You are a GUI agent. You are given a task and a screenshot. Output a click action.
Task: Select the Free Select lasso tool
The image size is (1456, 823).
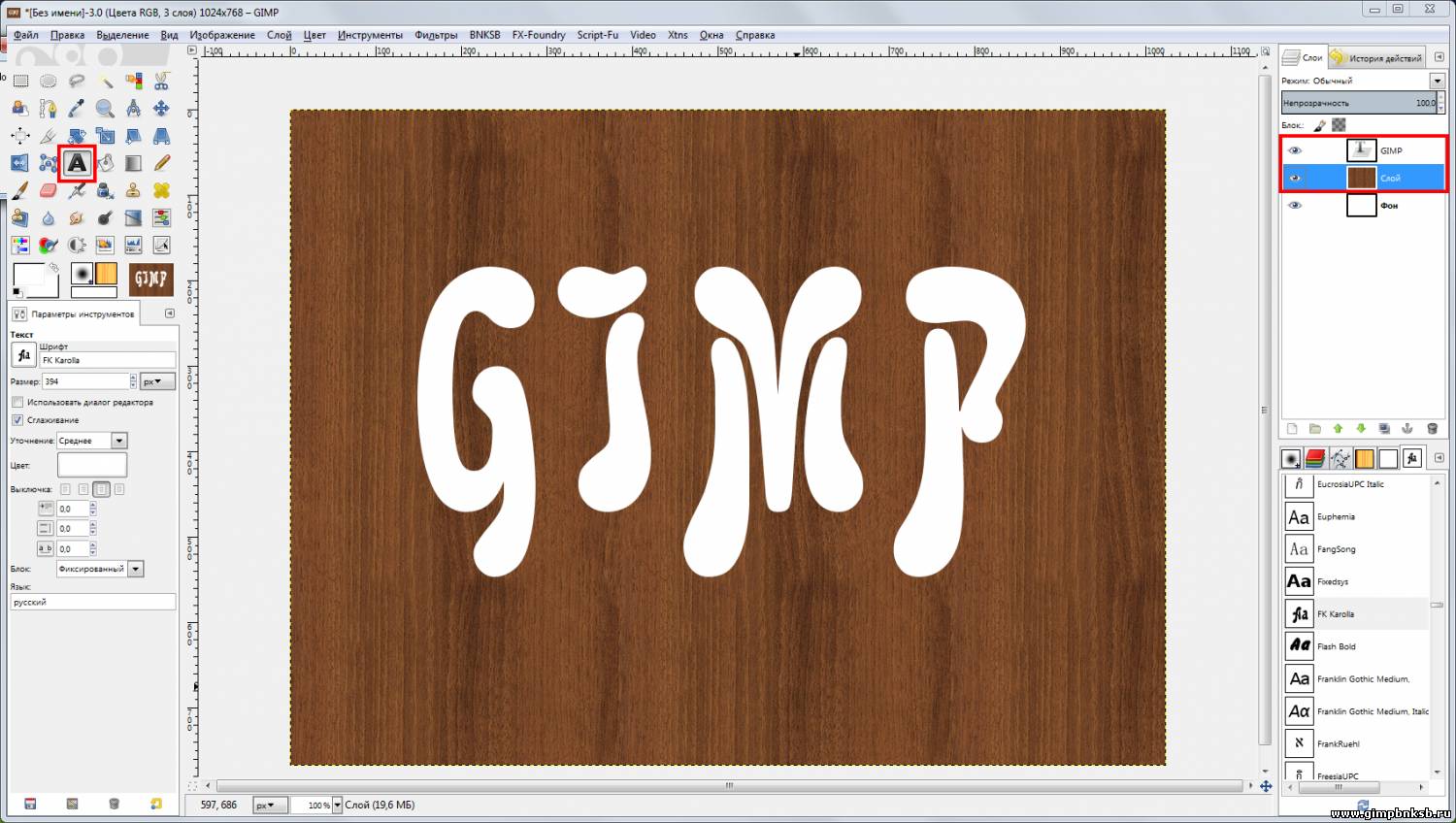tap(77, 81)
